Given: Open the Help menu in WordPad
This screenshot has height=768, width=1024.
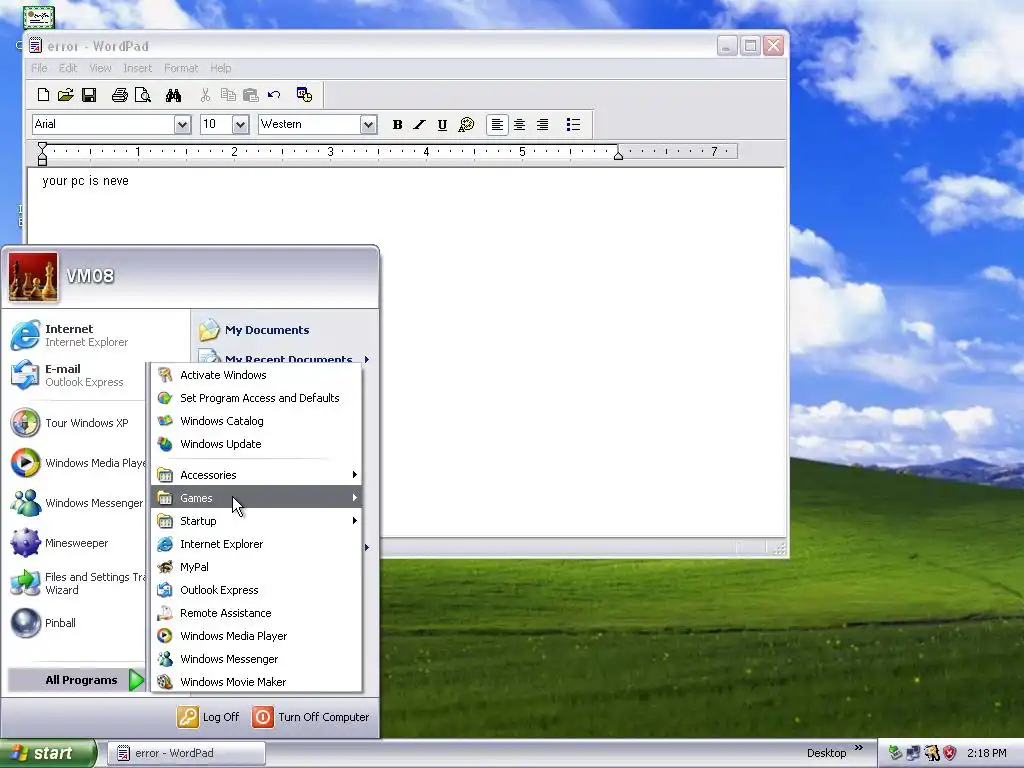Looking at the screenshot, I should [x=221, y=68].
